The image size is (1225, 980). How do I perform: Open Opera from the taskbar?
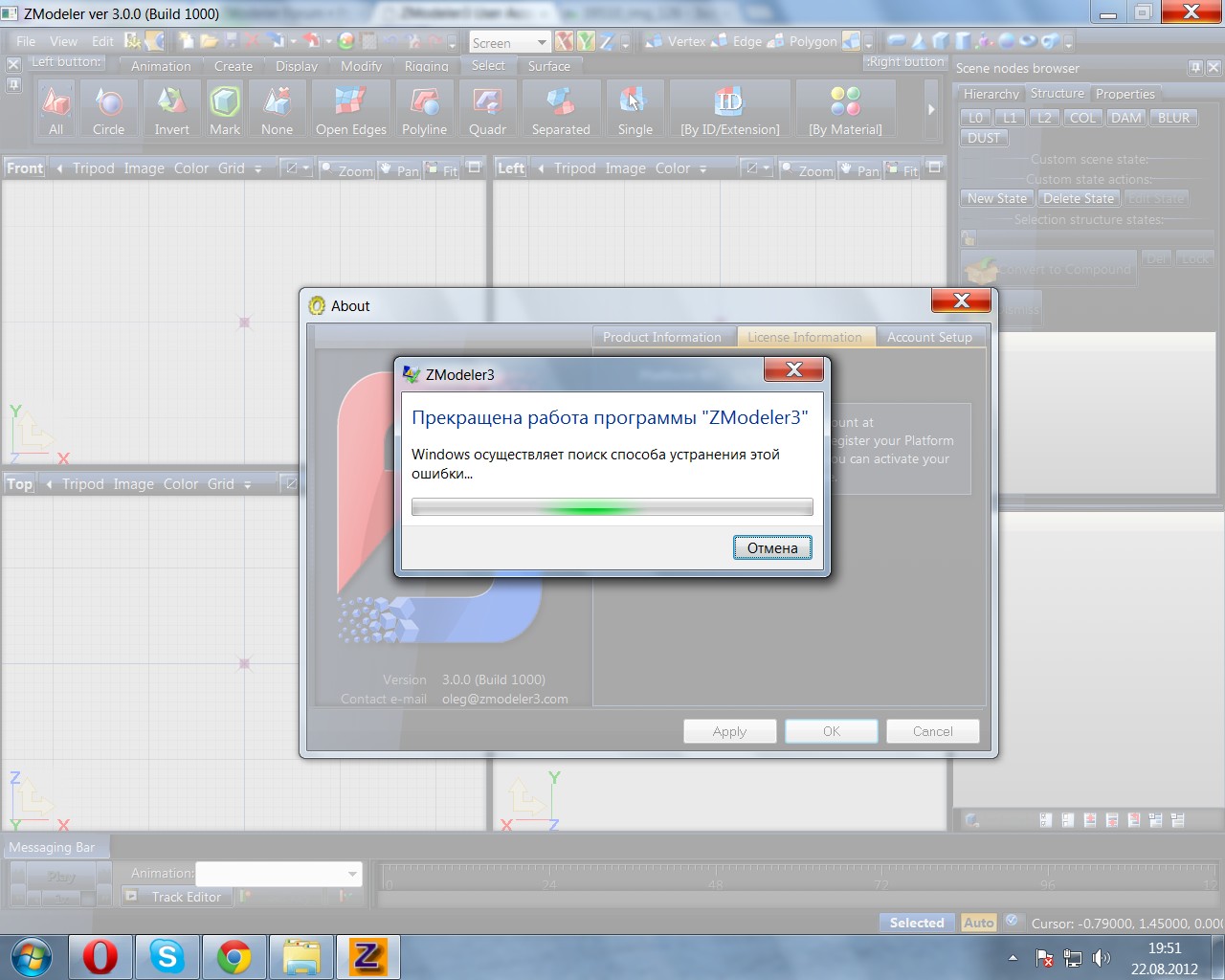(100, 957)
